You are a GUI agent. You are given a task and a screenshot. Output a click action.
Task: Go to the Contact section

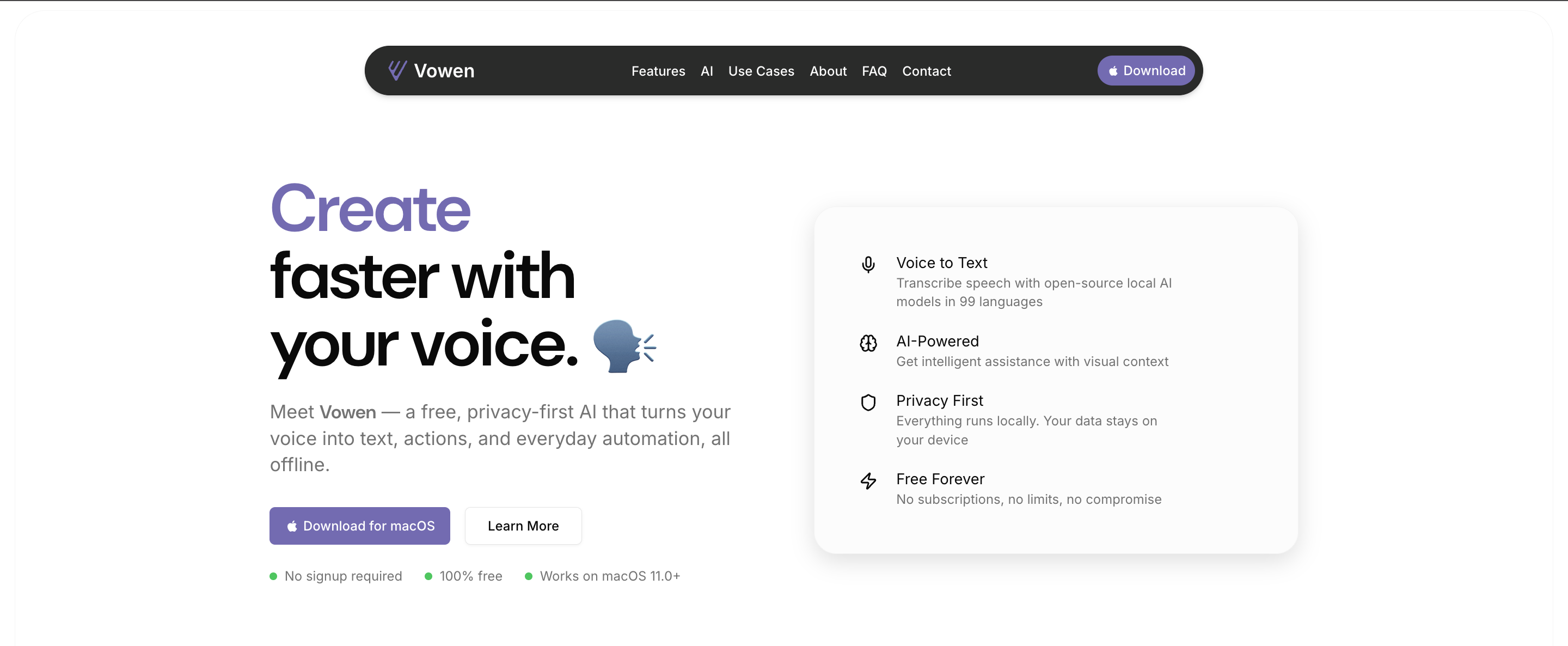tap(927, 71)
